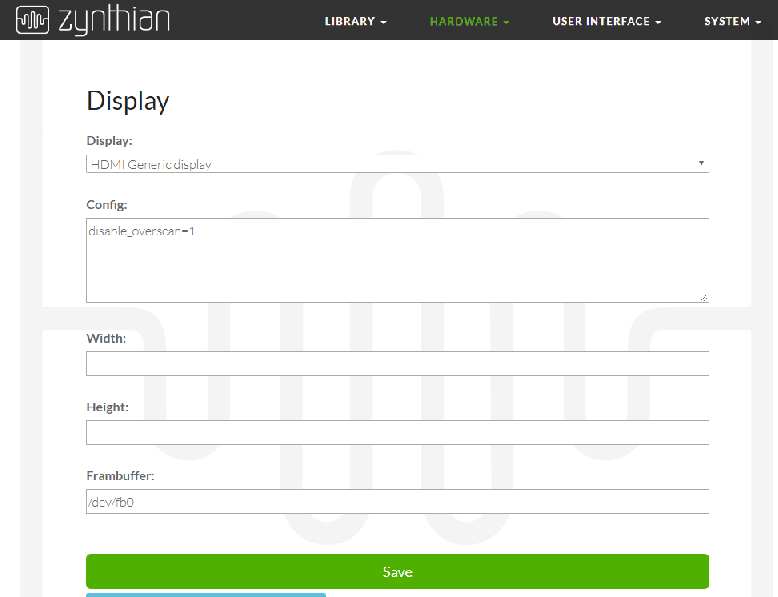Viewport: 778px width, 597px height.
Task: Focus the Width input field
Action: pyautogui.click(x=397, y=363)
